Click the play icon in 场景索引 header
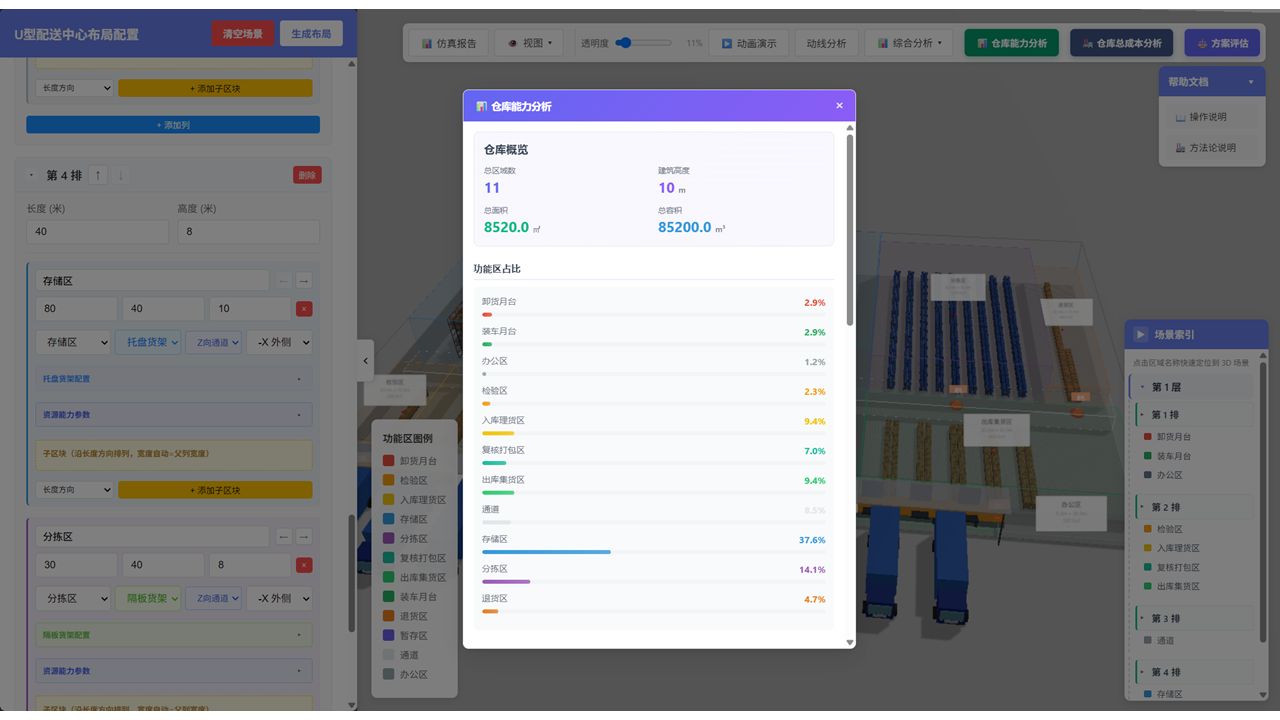The image size is (1280, 720). point(1141,335)
